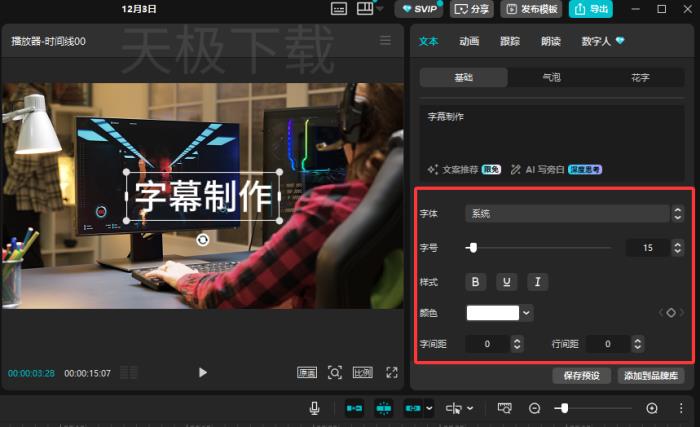The image size is (700, 427).
Task: Click the 保存预设 button
Action: pos(581,376)
